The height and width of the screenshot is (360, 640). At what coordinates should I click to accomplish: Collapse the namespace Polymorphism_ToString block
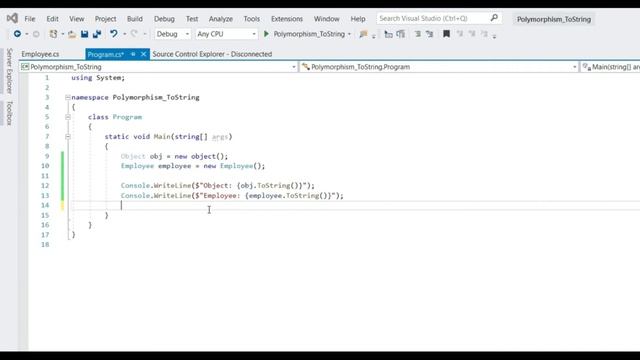click(x=68, y=97)
